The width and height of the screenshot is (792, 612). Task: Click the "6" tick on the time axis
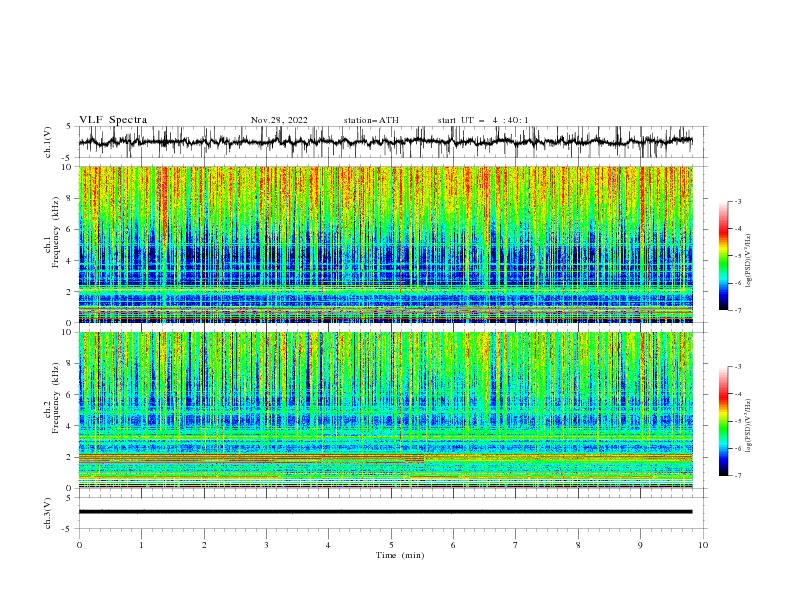(453, 545)
